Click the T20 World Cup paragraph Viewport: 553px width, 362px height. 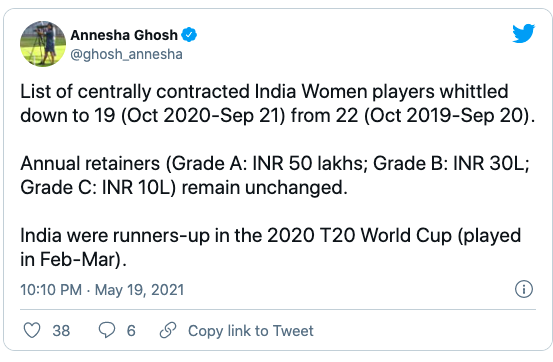coord(271,247)
